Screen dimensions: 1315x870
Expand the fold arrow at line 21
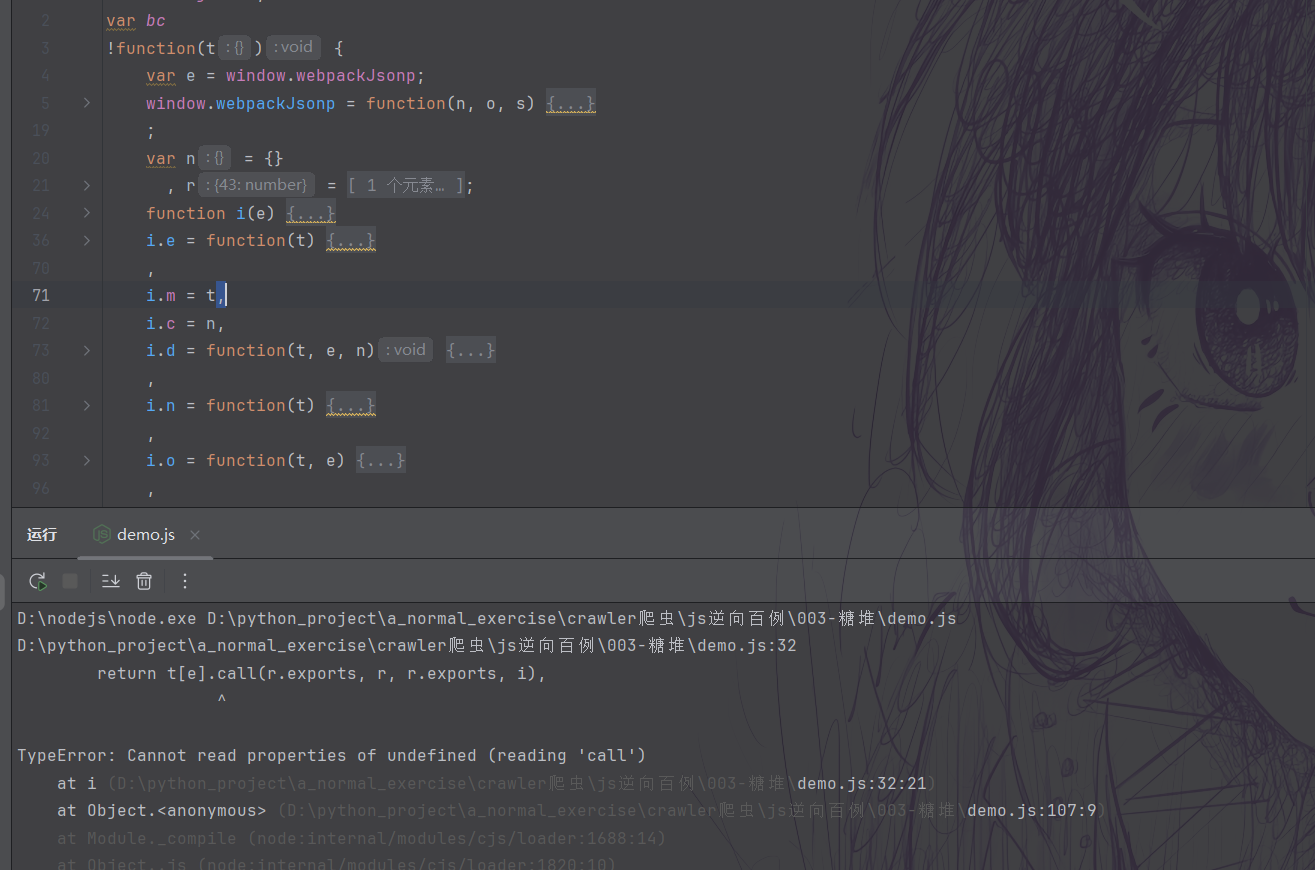pos(87,185)
